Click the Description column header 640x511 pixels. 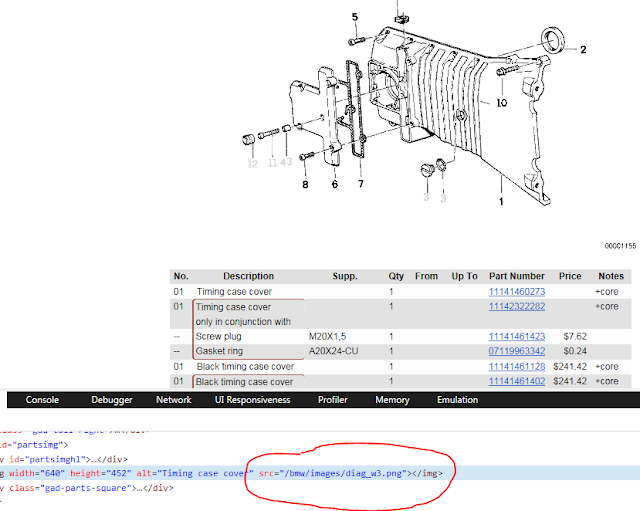click(249, 276)
